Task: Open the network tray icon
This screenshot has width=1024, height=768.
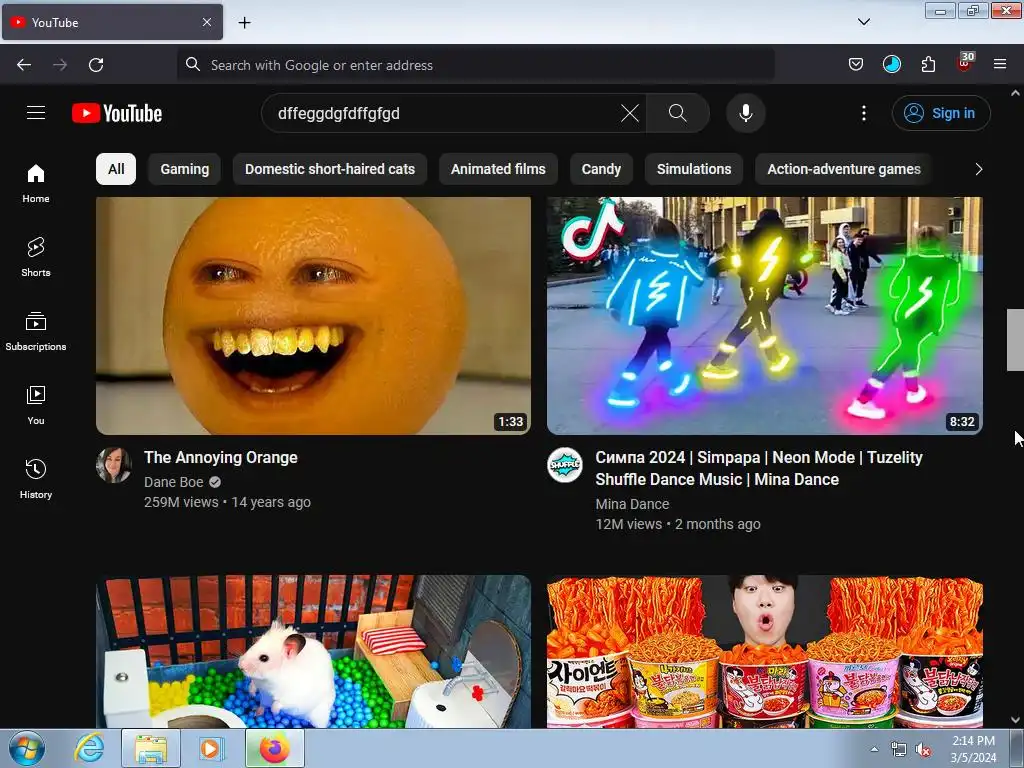Action: point(899,750)
